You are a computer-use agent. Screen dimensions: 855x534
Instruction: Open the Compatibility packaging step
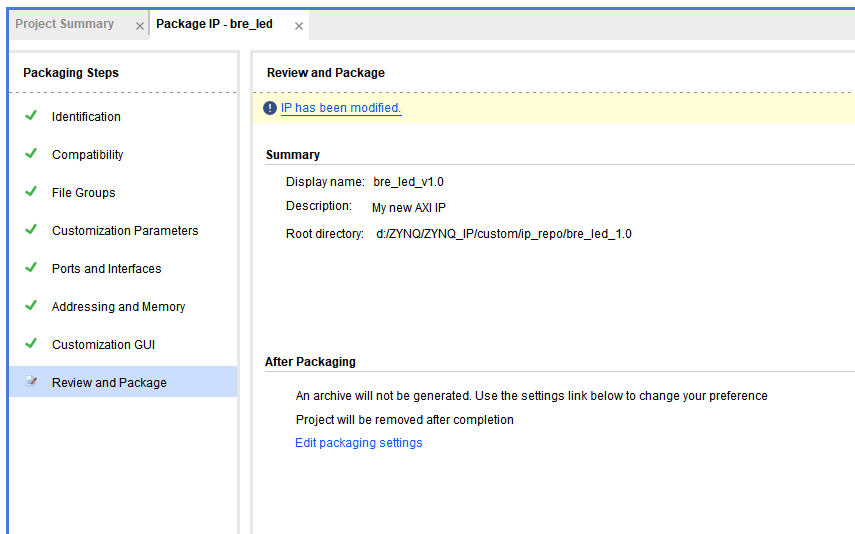point(88,155)
